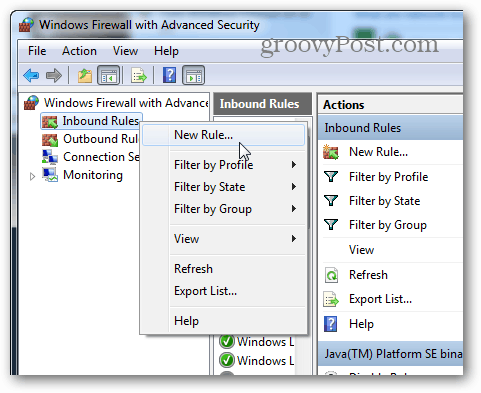Click the New Rule icon in Actions pane
Viewport: 481px width, 393px height.
331,152
